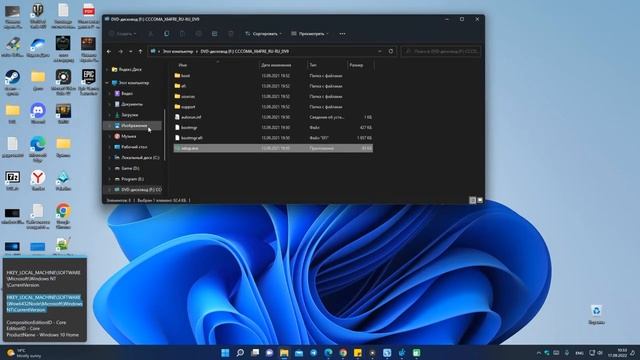This screenshot has width=640, height=360.
Task: Open the system tray overflow chevron
Action: tap(538, 353)
